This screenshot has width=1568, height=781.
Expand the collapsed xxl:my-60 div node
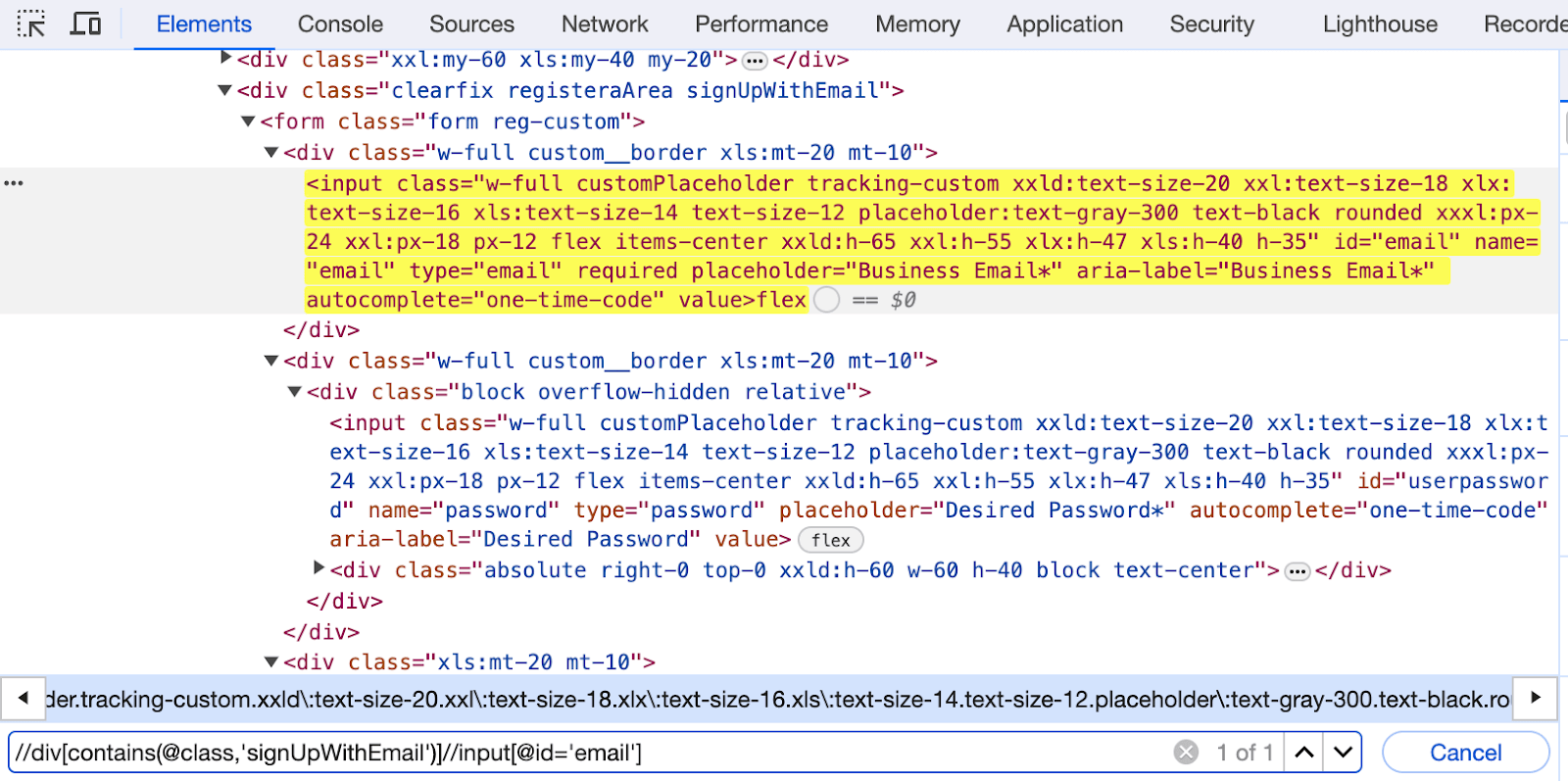tap(226, 59)
